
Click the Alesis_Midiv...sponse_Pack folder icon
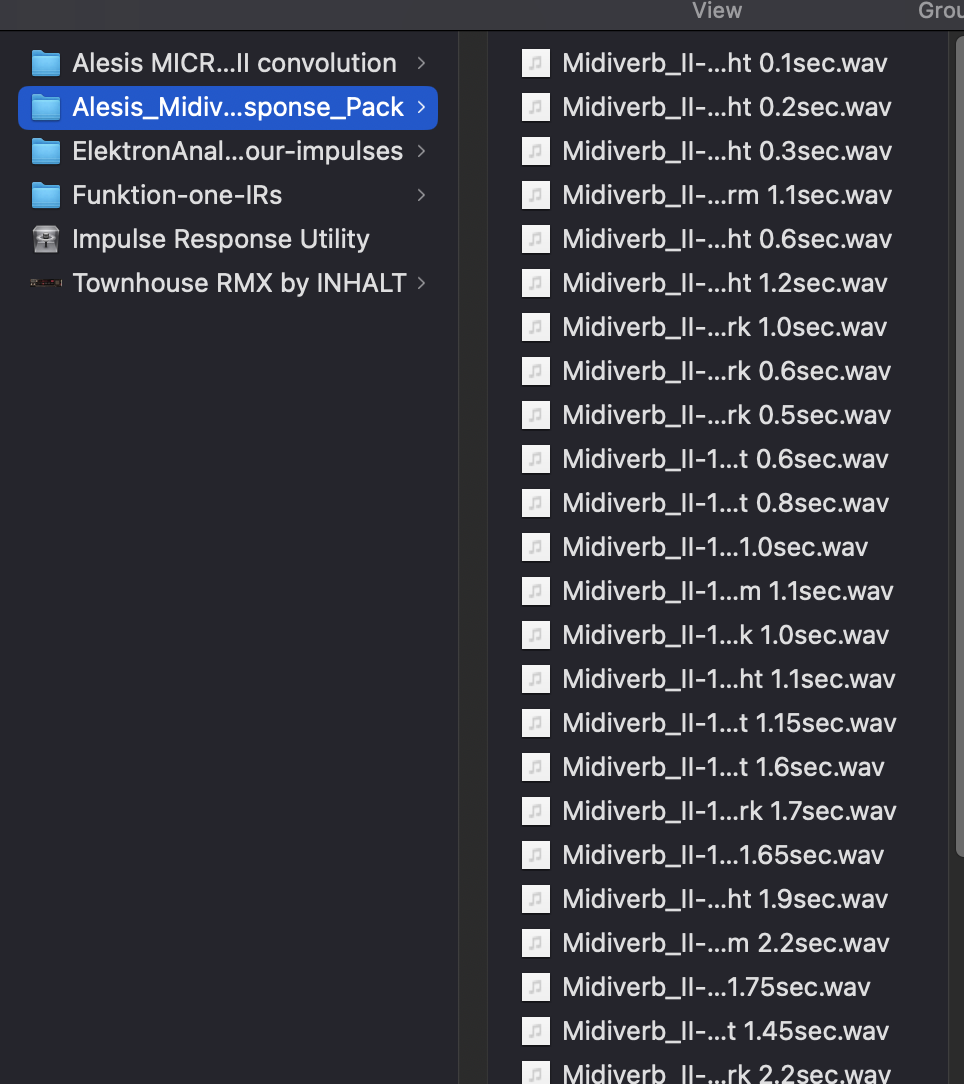coord(46,108)
